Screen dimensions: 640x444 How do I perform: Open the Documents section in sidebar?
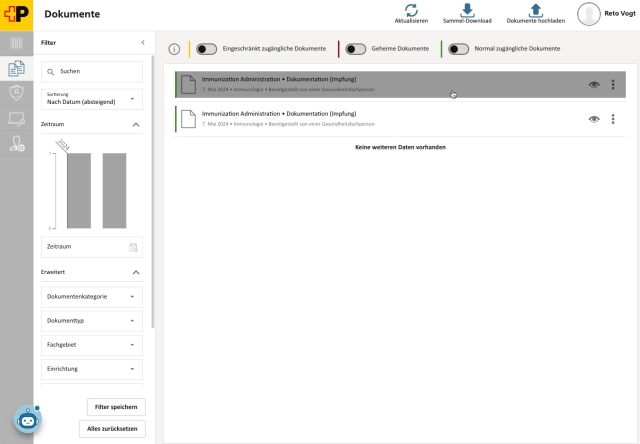point(16,68)
